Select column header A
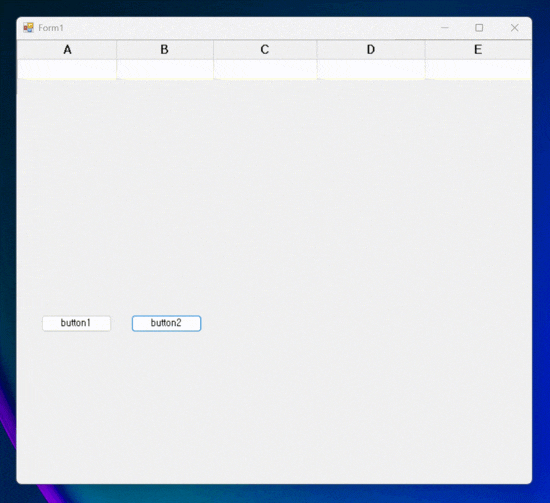Viewport: 550px width, 503px height. click(x=67, y=50)
